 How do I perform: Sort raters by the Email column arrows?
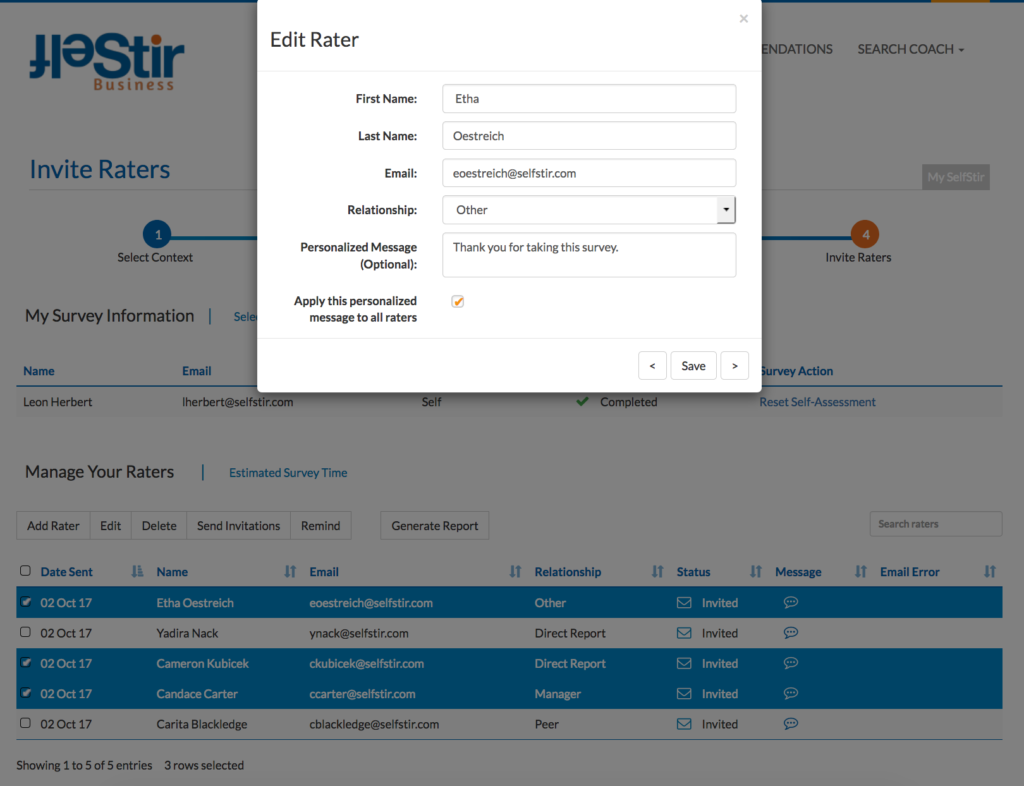[515, 572]
